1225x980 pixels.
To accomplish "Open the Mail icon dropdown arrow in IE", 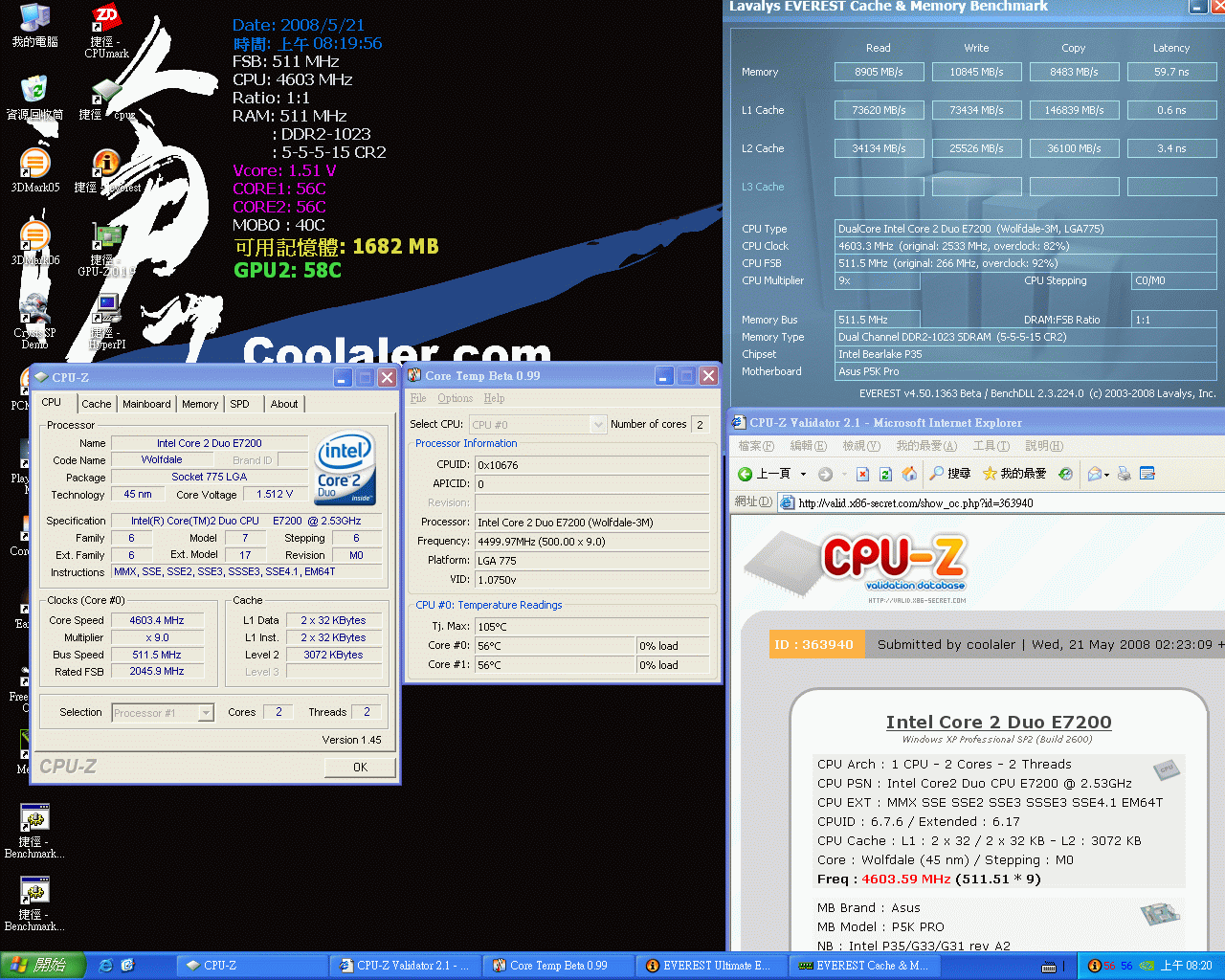I will [1106, 474].
